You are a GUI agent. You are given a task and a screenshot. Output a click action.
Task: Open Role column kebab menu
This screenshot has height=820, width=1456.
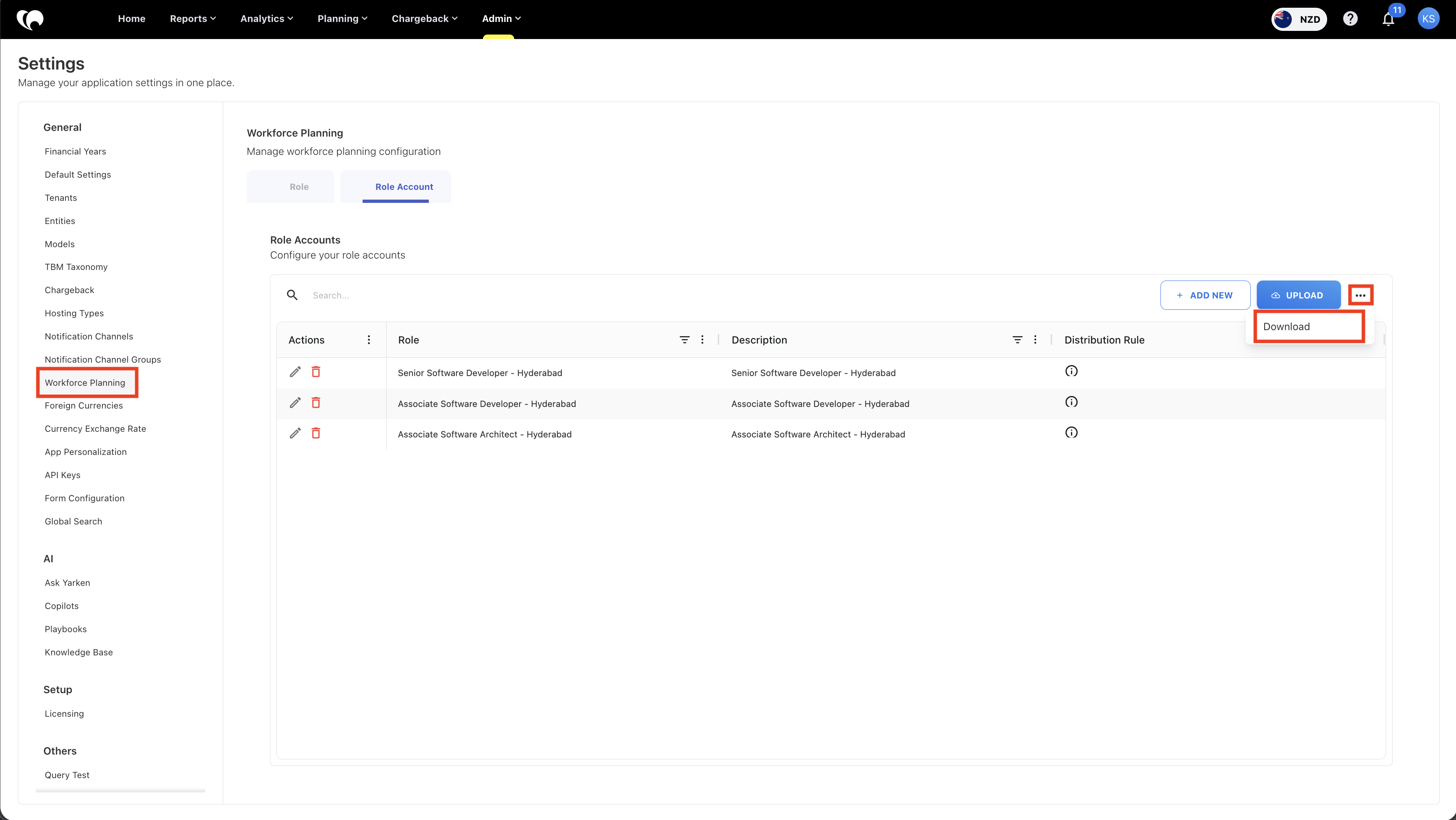(x=702, y=339)
